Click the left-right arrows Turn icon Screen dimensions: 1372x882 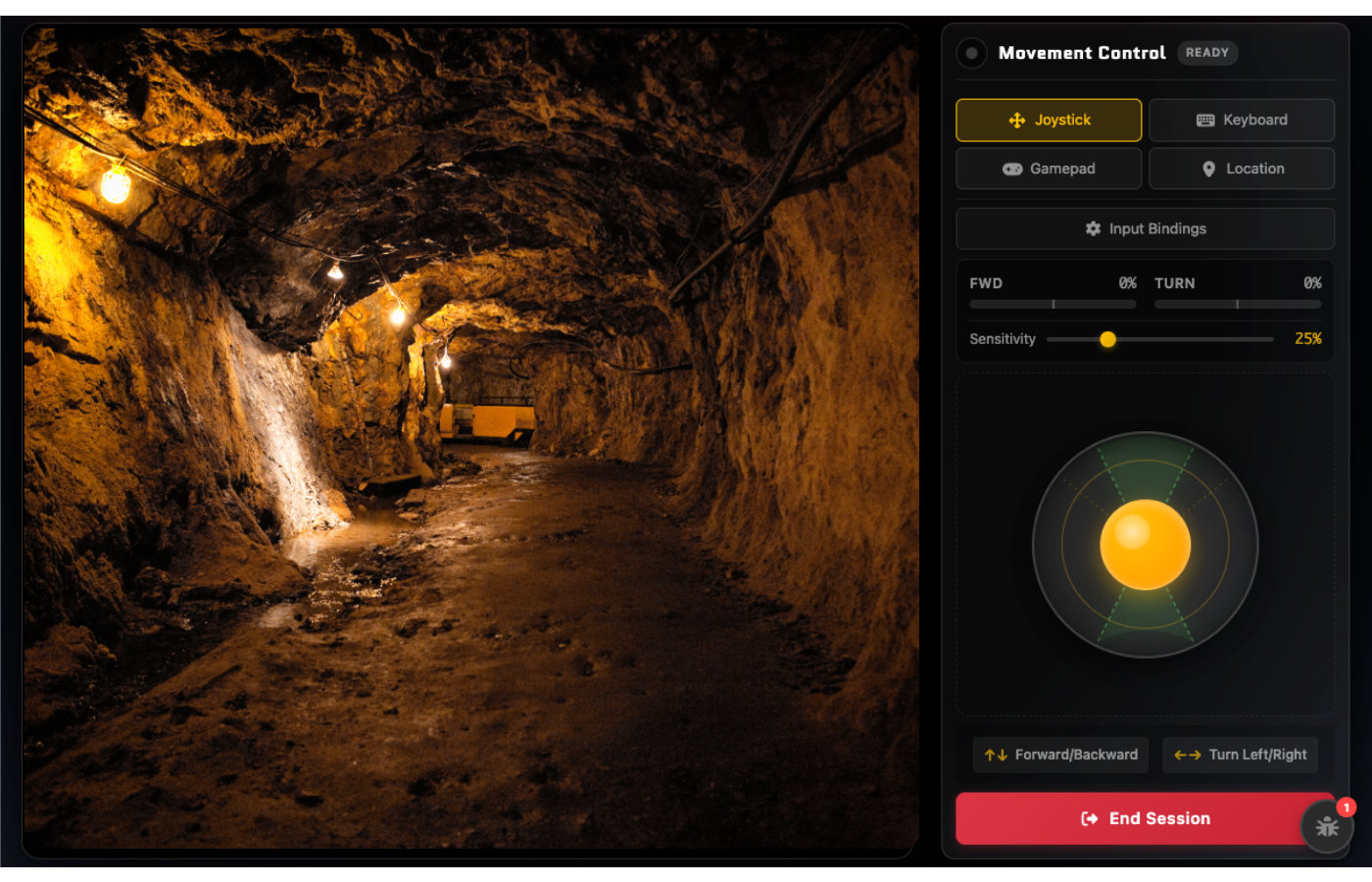[x=1187, y=755]
